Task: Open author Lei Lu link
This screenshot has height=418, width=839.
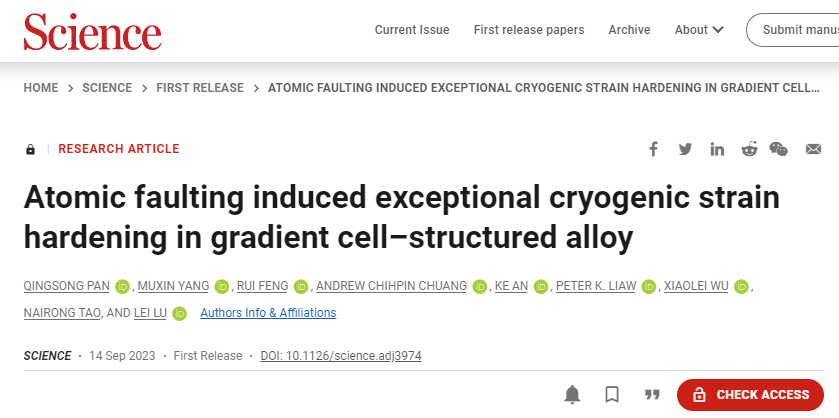Action: click(x=150, y=313)
